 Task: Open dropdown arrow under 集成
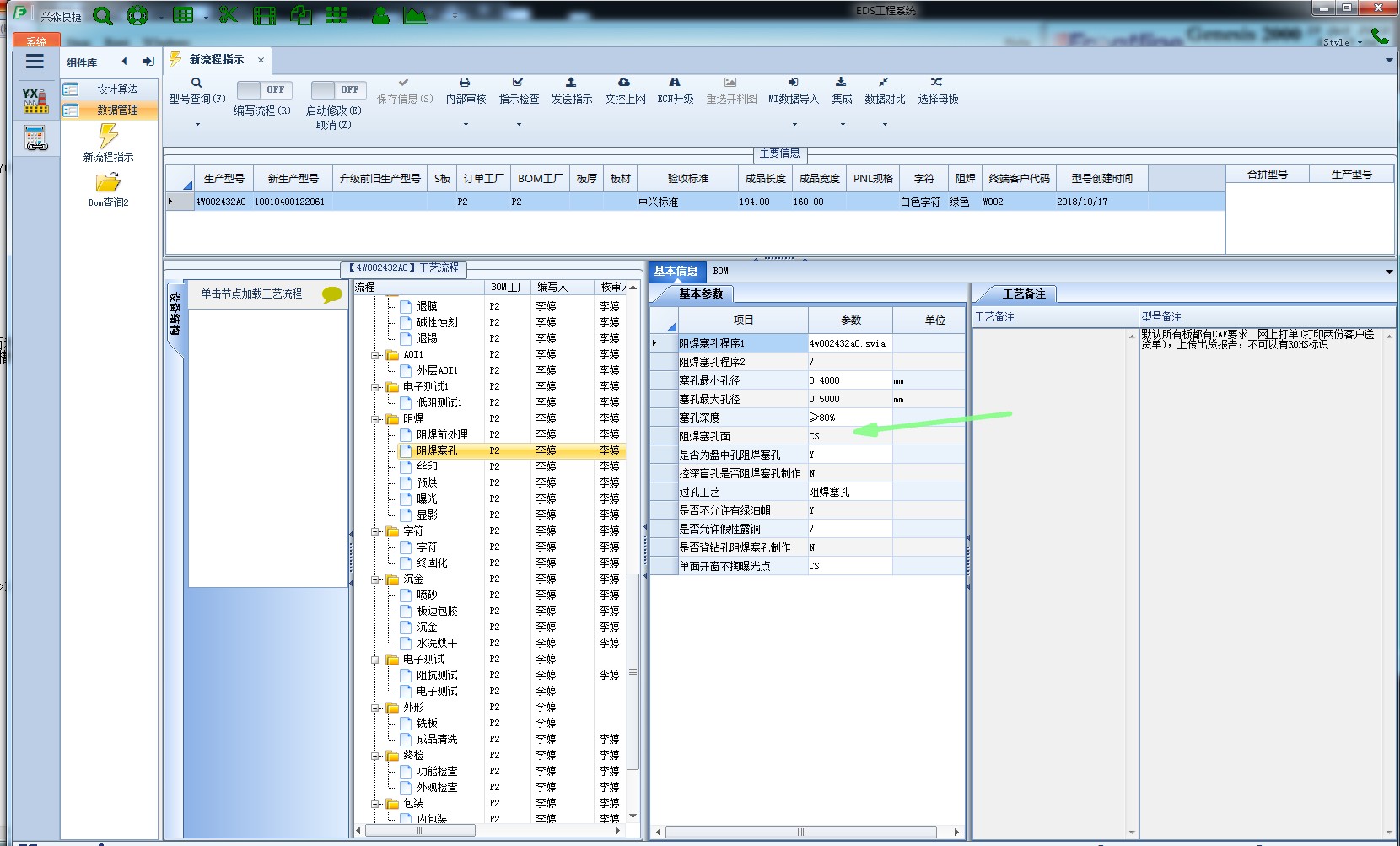click(842, 125)
